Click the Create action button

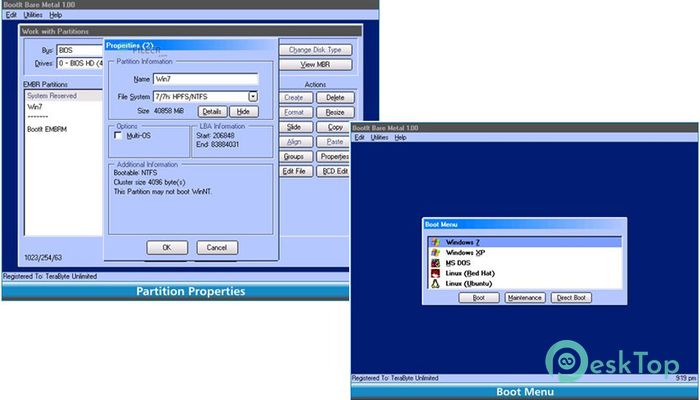click(294, 97)
